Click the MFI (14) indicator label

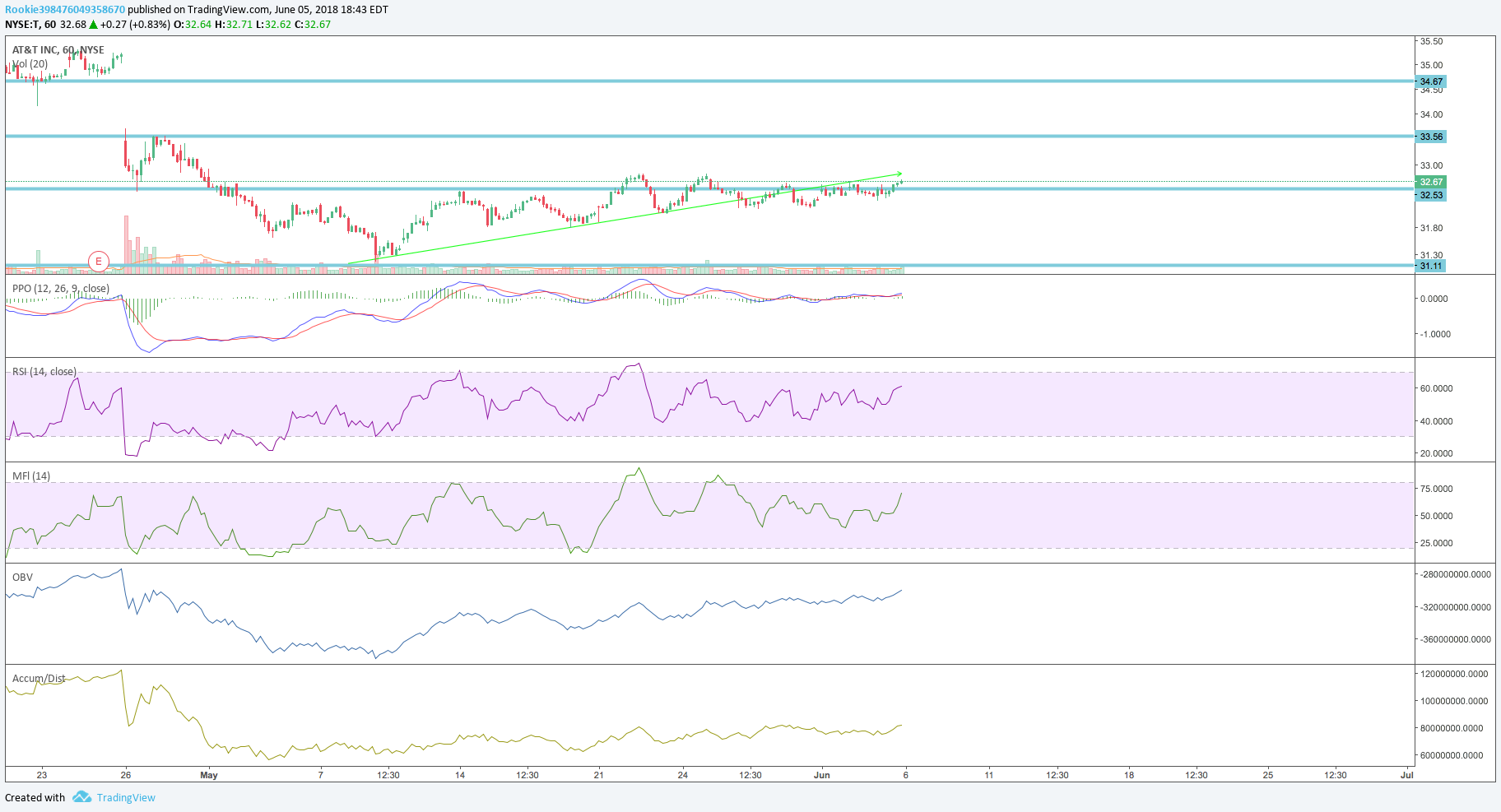click(30, 476)
